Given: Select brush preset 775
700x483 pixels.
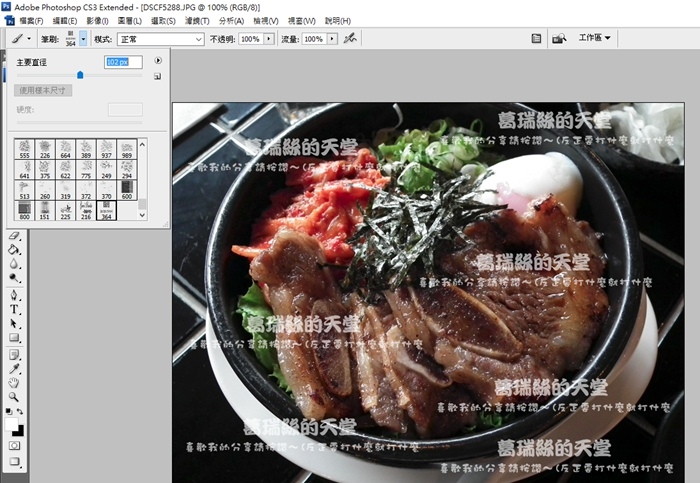Looking at the screenshot, I should [86, 170].
